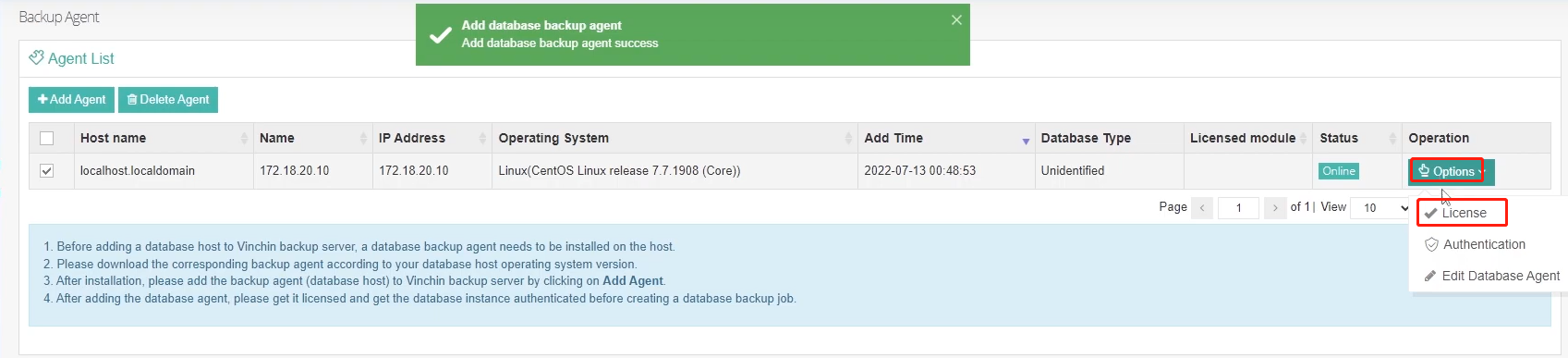Sort by Status column arrows
Viewport: 1568px width, 358px height.
(x=1392, y=138)
